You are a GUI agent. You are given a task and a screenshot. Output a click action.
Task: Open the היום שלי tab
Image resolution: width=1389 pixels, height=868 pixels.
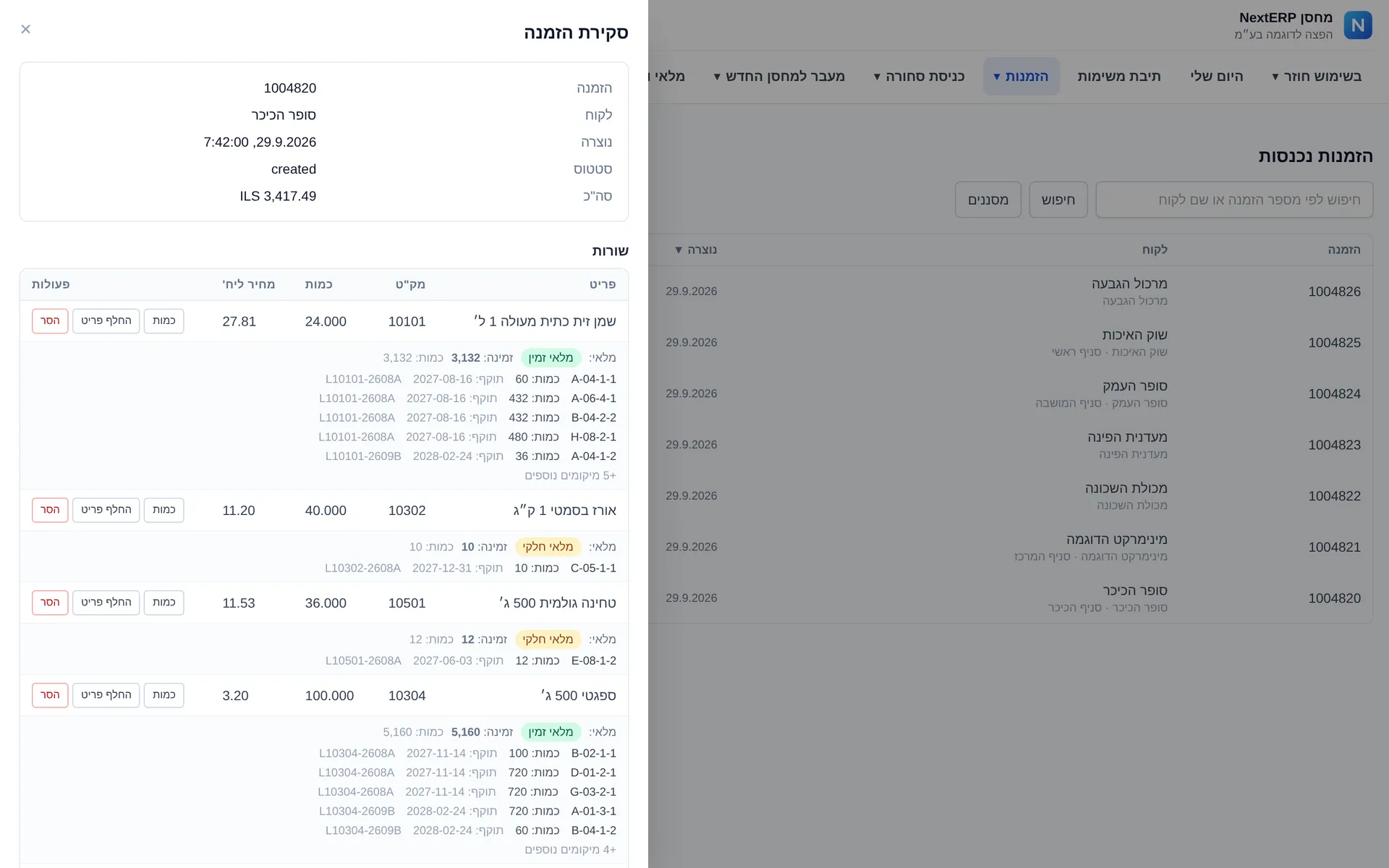(x=1217, y=76)
